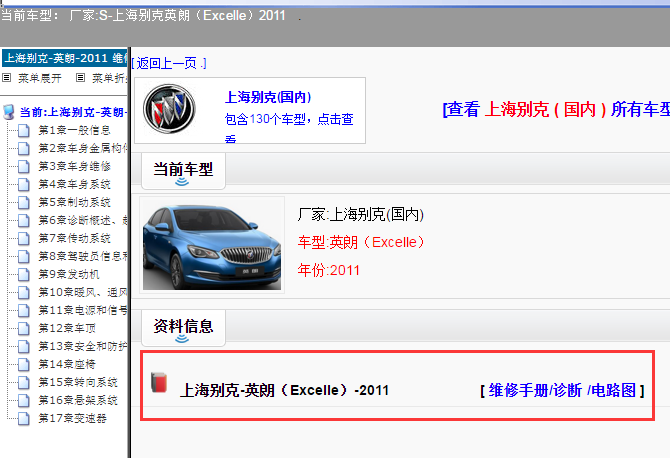This screenshot has height=458, width=670.
Task: Click the Buick logo thumbnail
Action: click(169, 109)
